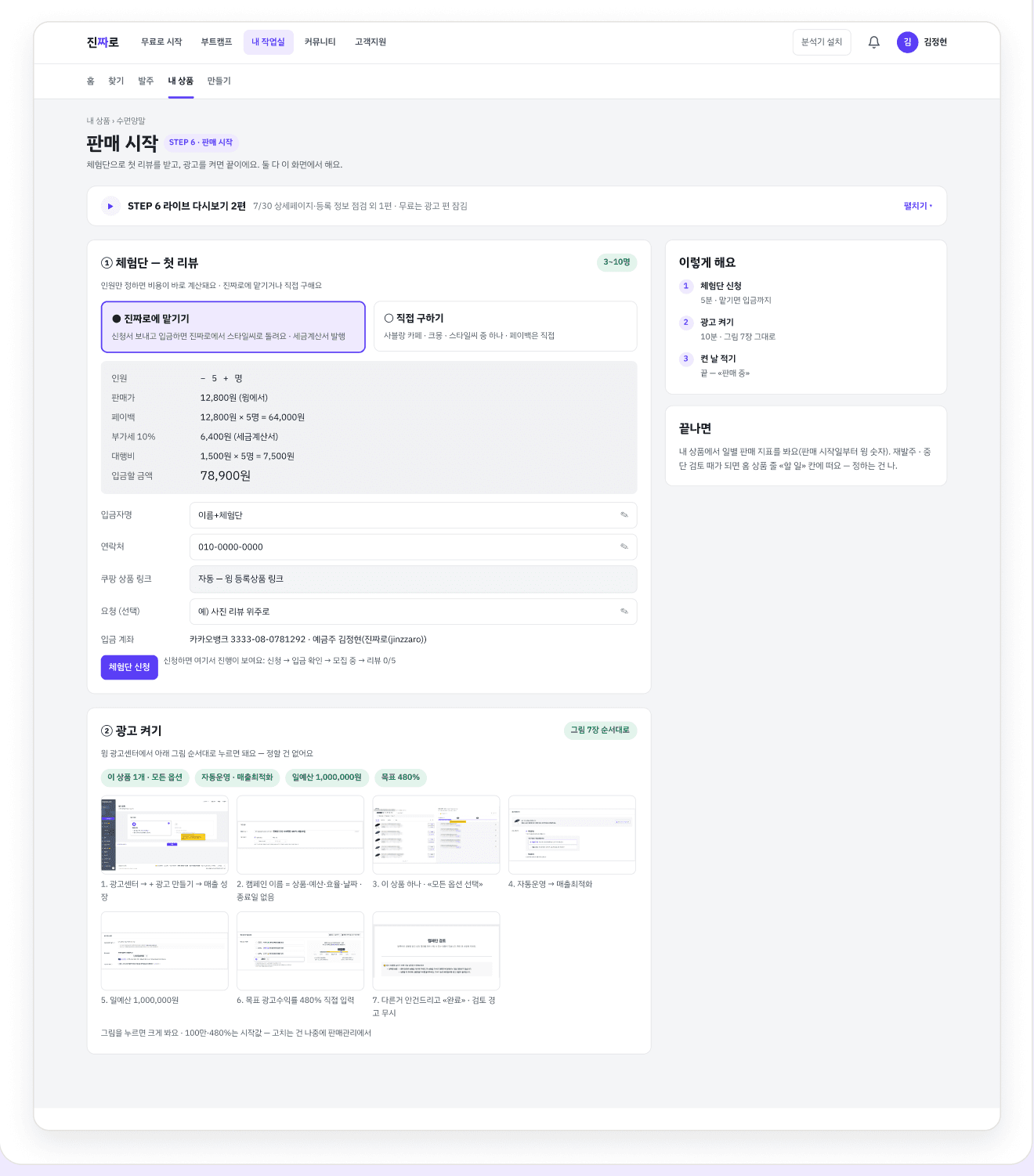
Task: Go to 내 작업실 in top navigation
Action: click(x=269, y=42)
